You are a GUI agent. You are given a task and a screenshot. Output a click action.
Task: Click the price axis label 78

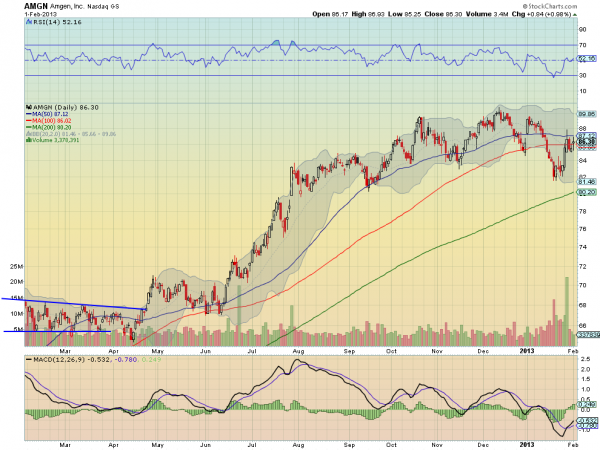click(x=583, y=211)
